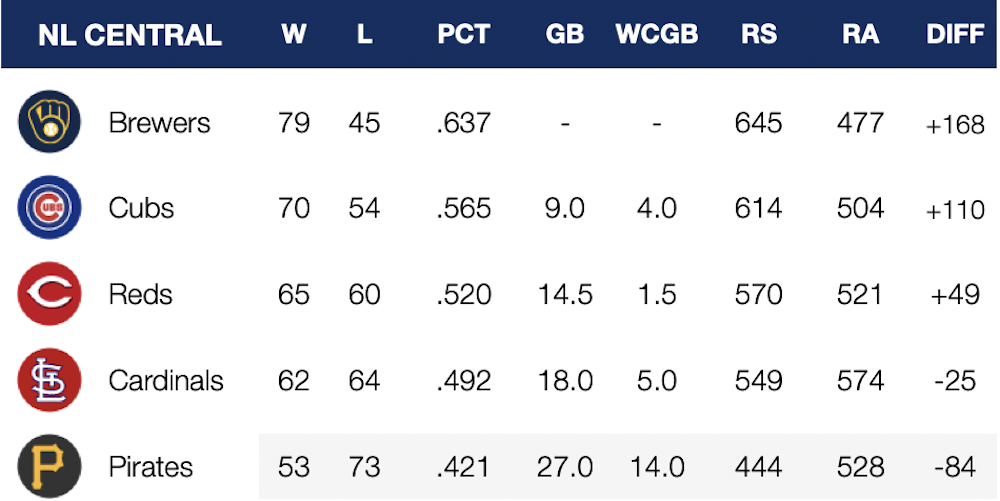Click the Cardinals team logo

point(47,381)
